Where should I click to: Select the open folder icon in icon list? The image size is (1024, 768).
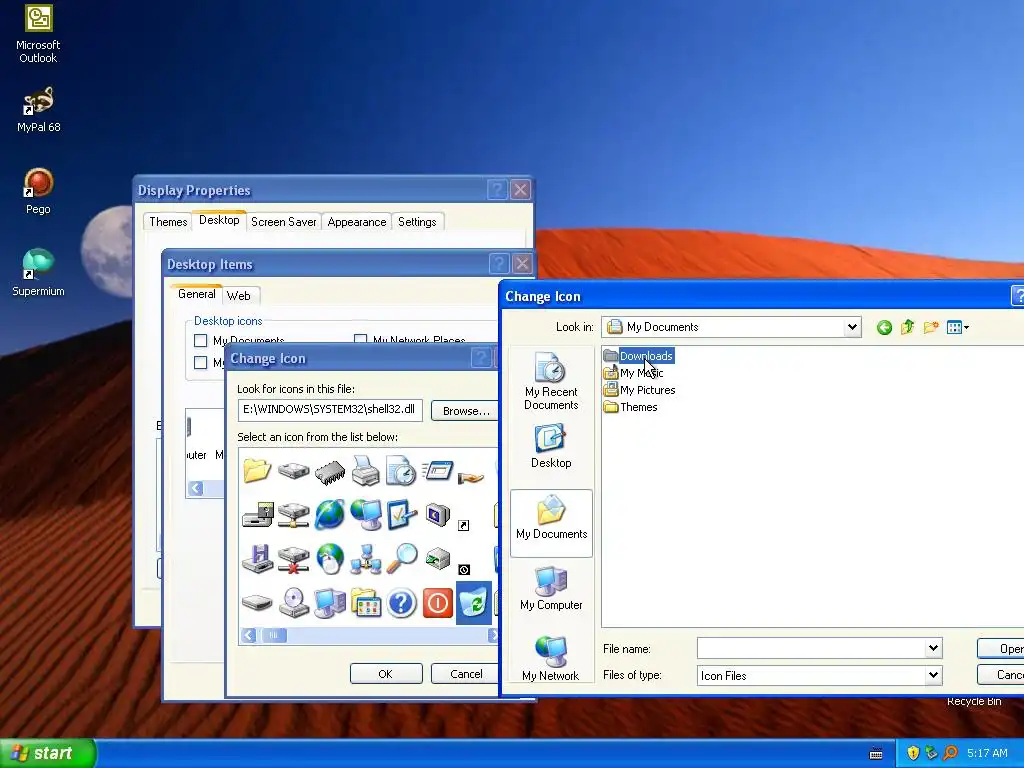click(257, 470)
